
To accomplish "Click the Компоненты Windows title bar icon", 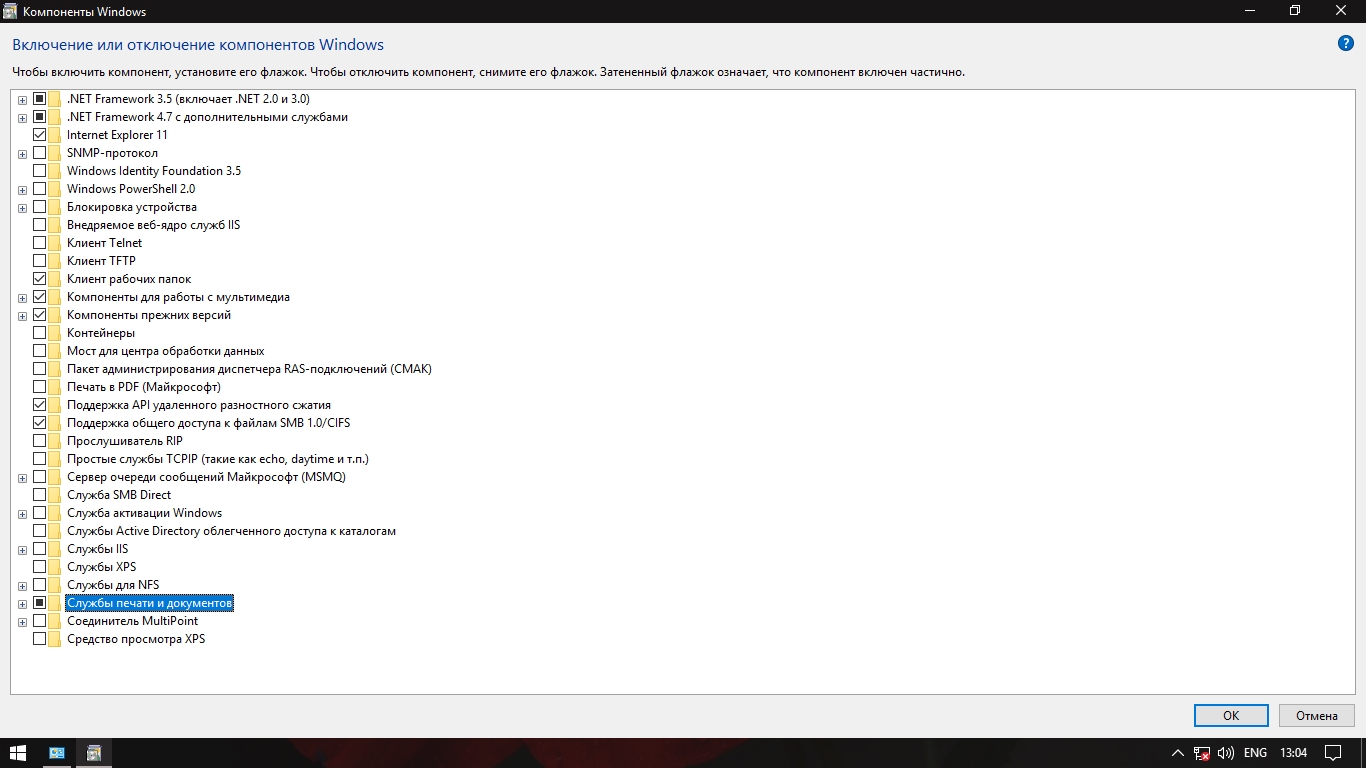I will point(11,11).
